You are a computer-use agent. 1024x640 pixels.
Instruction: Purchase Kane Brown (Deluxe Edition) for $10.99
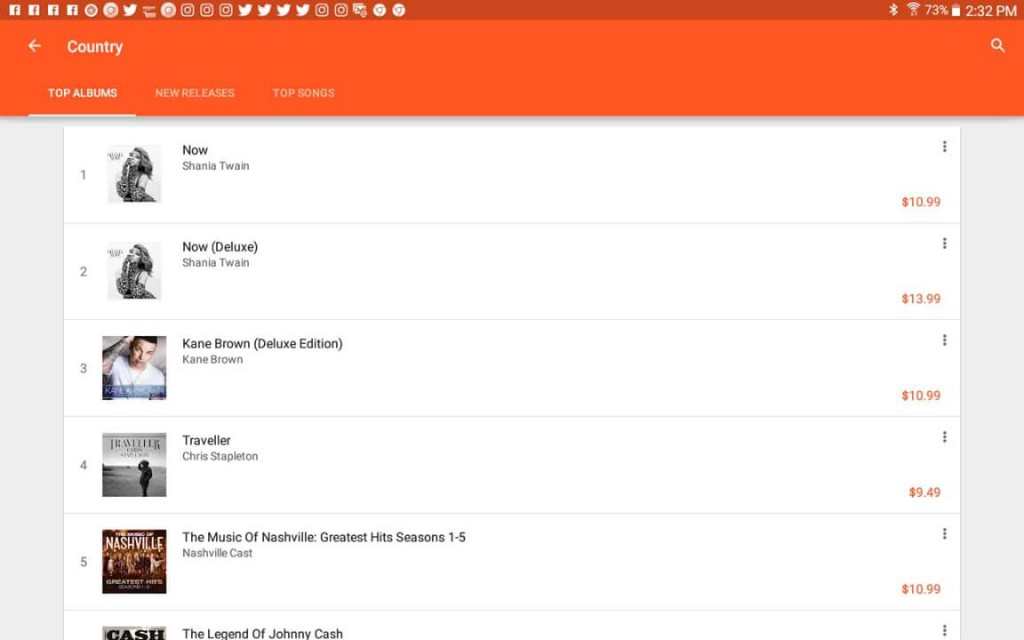(921, 395)
